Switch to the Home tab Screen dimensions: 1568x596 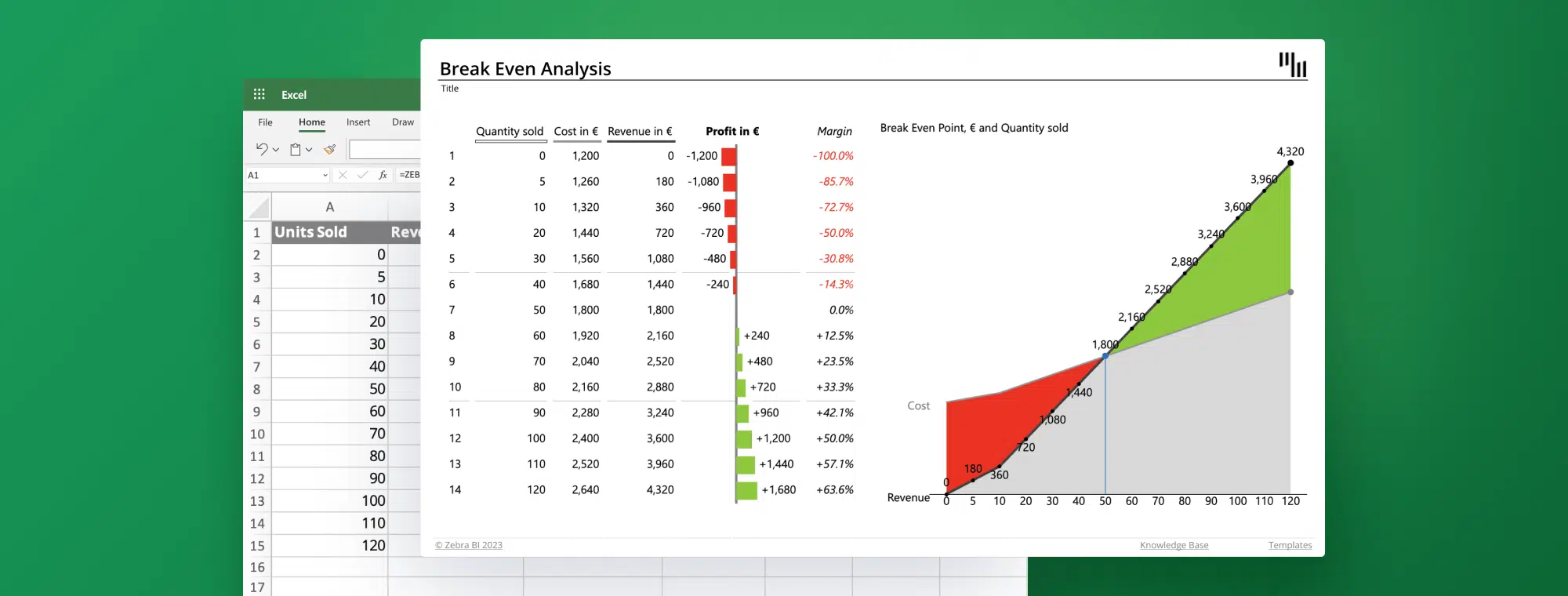click(312, 122)
